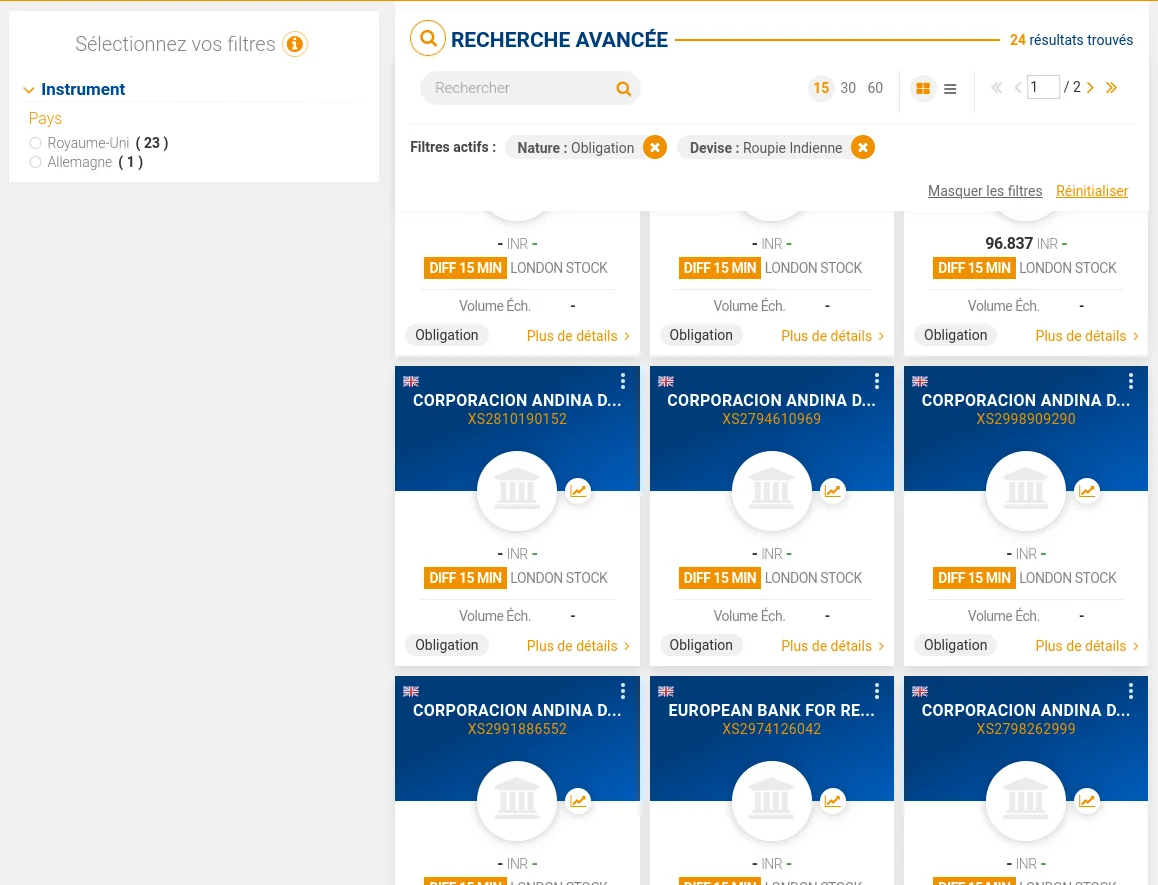Click Réinitialiser to reset filters
1158x885 pixels.
point(1092,191)
